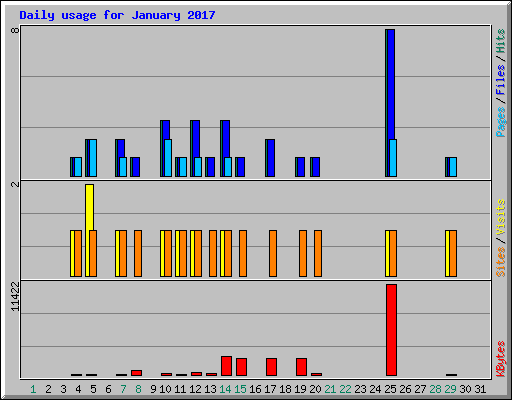Select the orange Sites bar for day 19
Image resolution: width=512 pixels, height=400 pixels.
tap(303, 253)
